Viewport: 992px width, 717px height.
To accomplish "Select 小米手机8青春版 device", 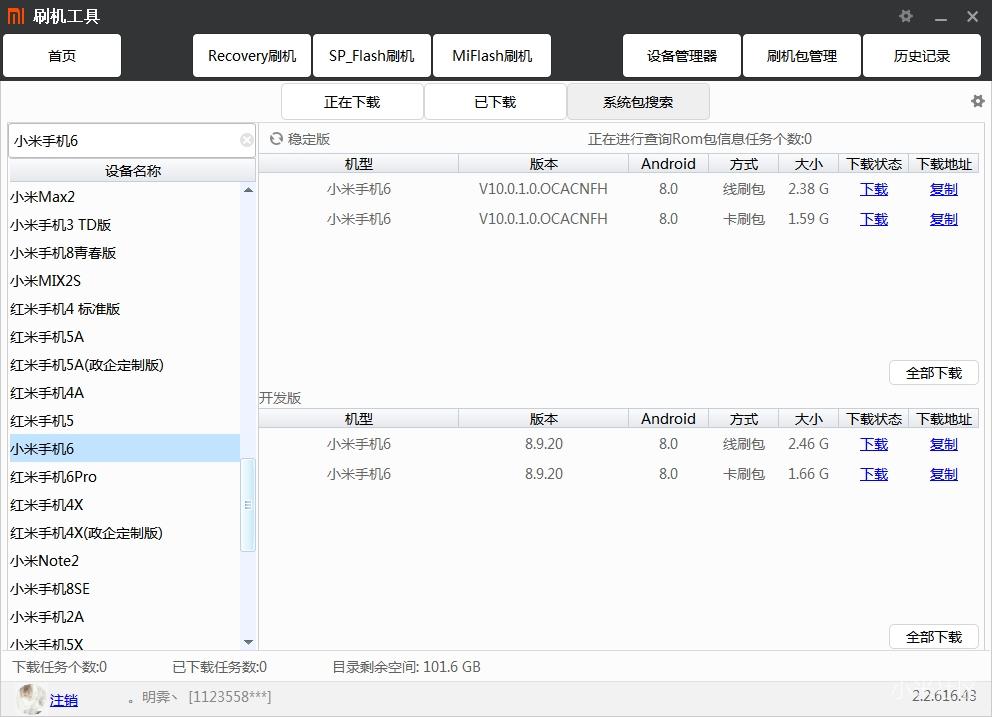I will point(124,253).
